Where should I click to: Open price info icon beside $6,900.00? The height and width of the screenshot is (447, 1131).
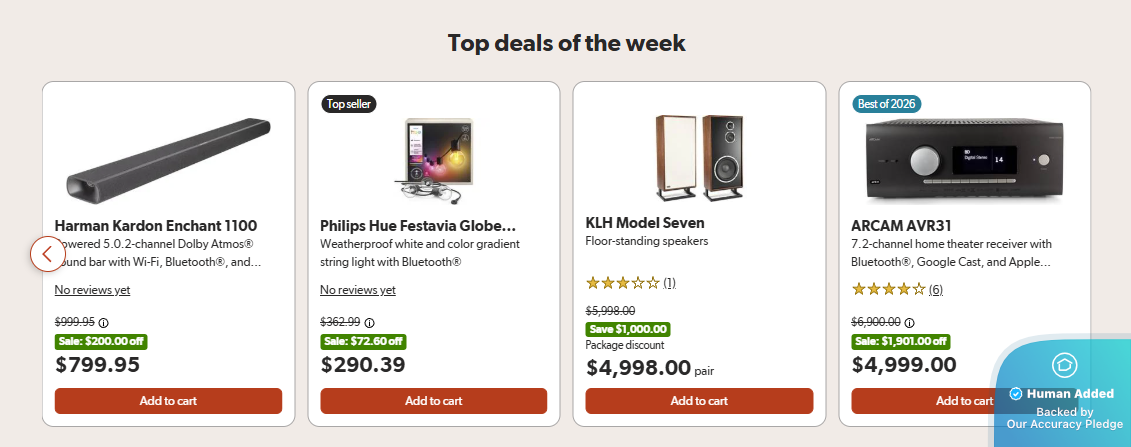pos(910,323)
